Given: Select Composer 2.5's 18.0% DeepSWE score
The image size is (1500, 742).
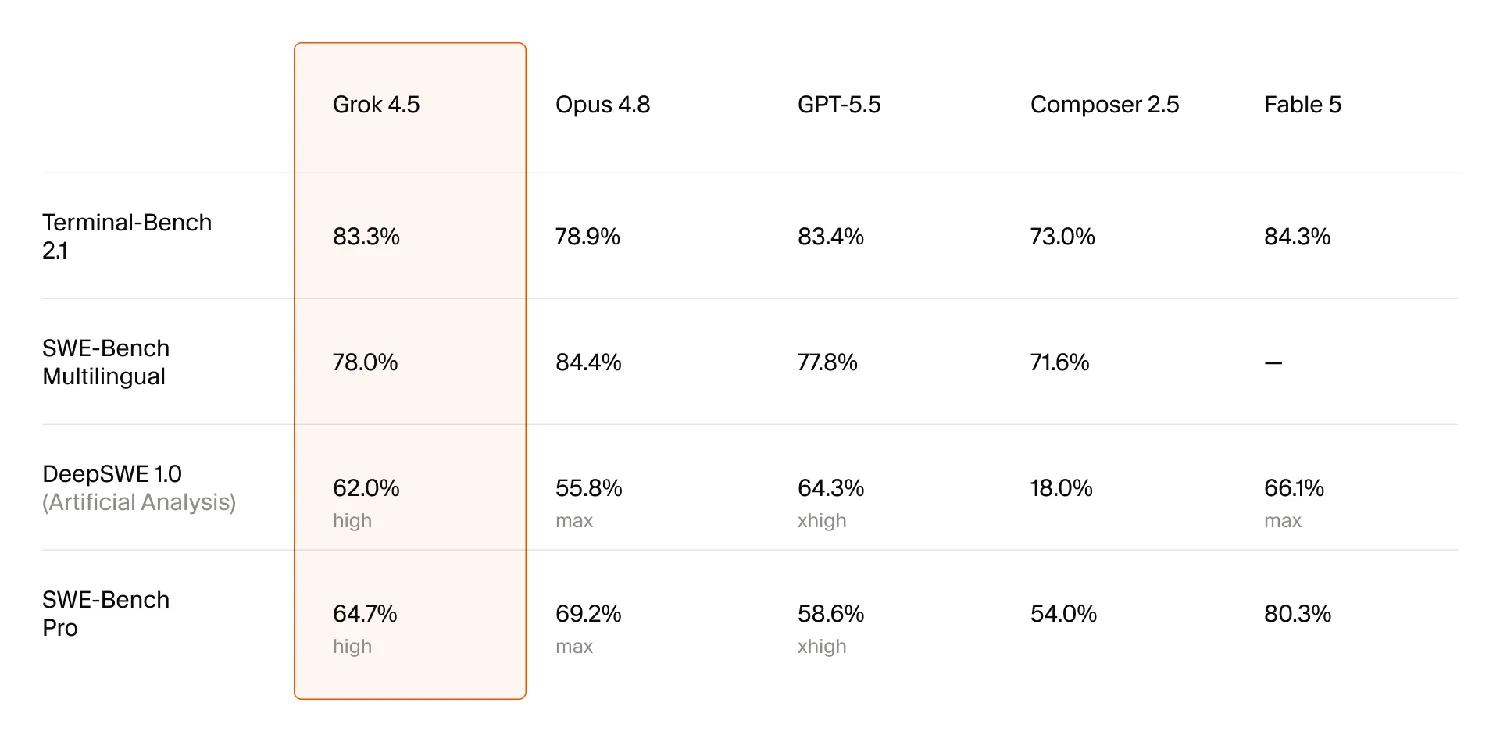Looking at the screenshot, I should pos(1061,488).
